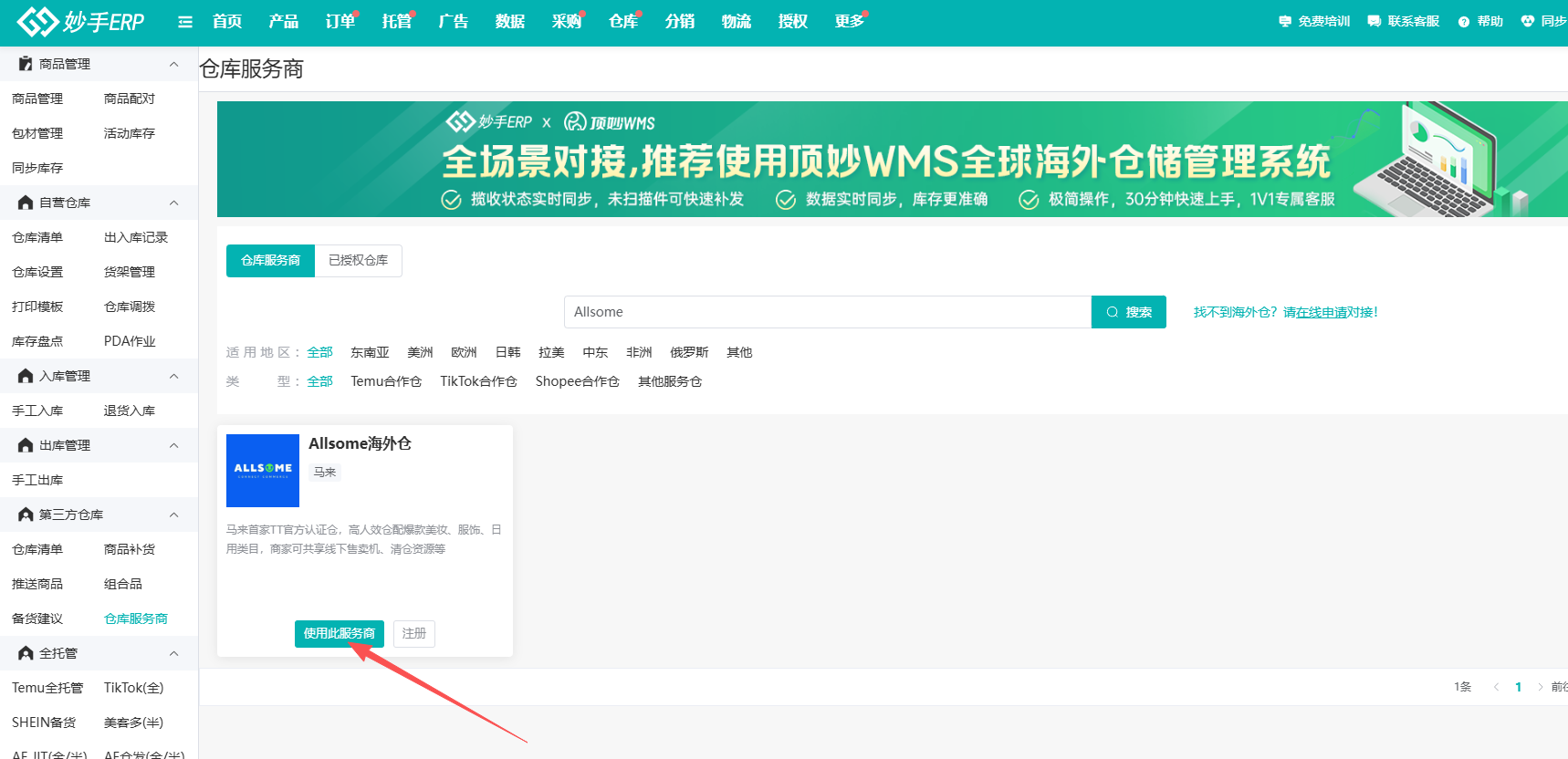Open the 广告 top menu
The width and height of the screenshot is (1568, 759).
[x=454, y=22]
